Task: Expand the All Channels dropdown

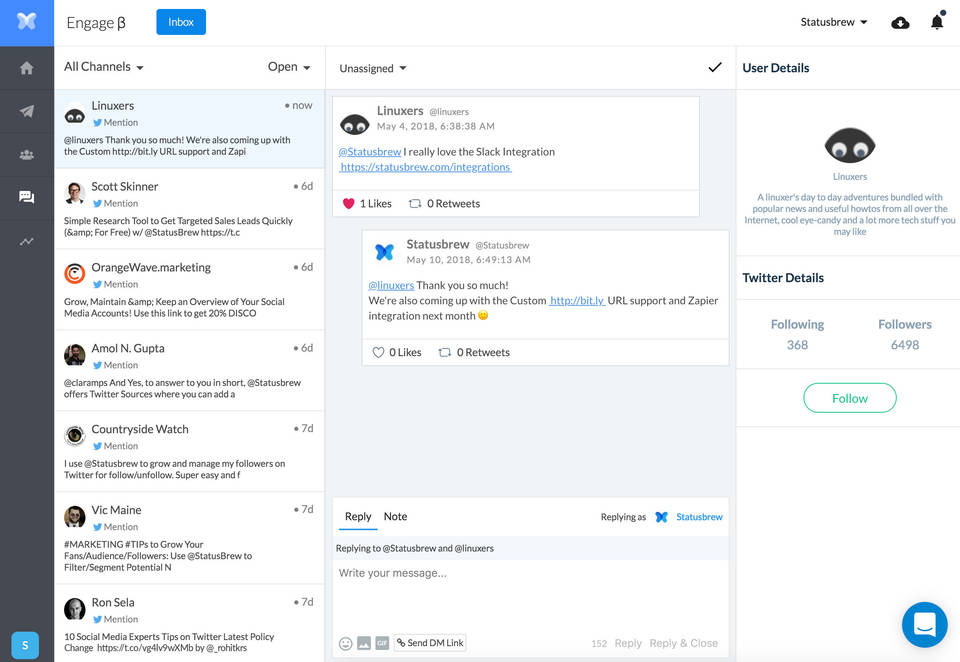Action: (x=104, y=67)
